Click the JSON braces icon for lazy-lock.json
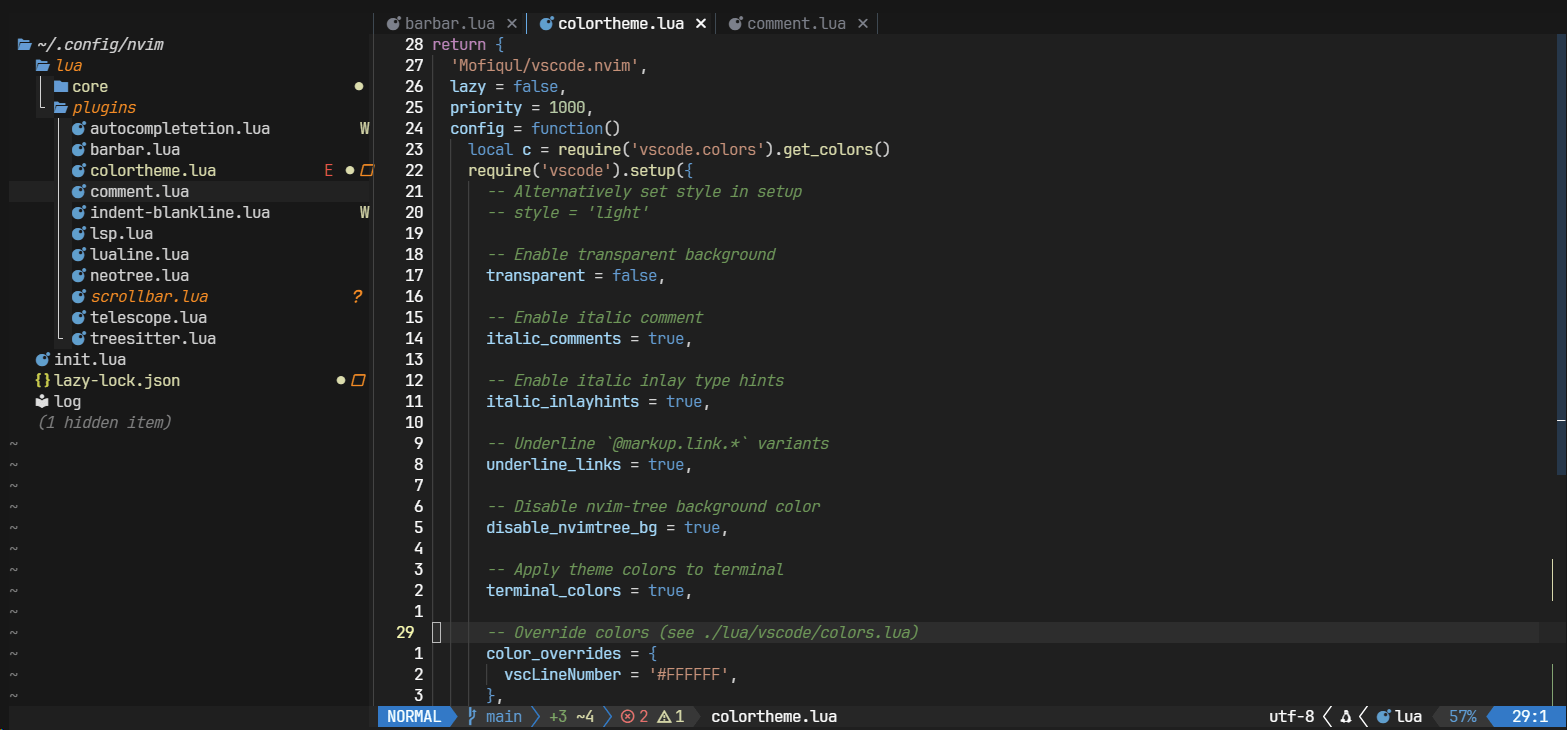This screenshot has width=1567, height=730. (42, 381)
